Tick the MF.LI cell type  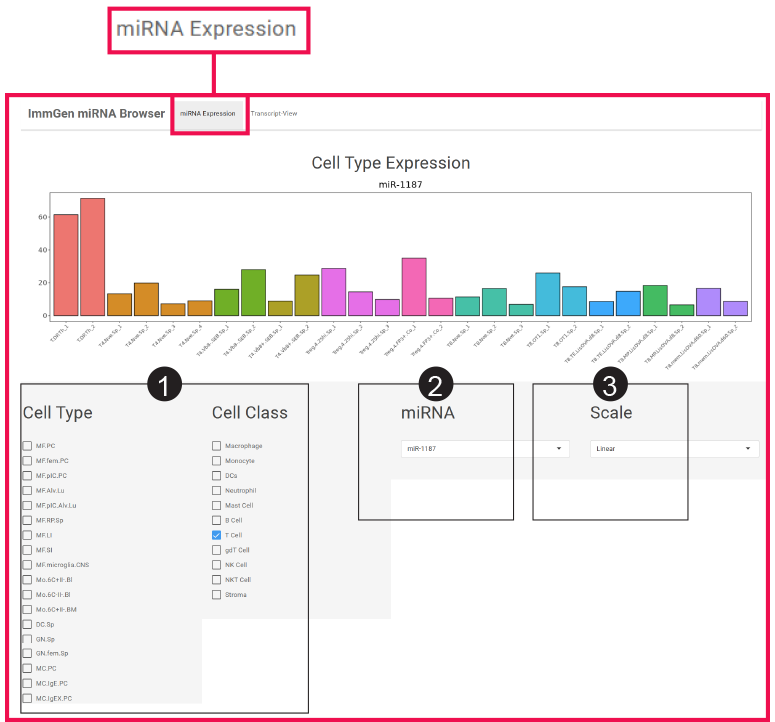[27, 535]
